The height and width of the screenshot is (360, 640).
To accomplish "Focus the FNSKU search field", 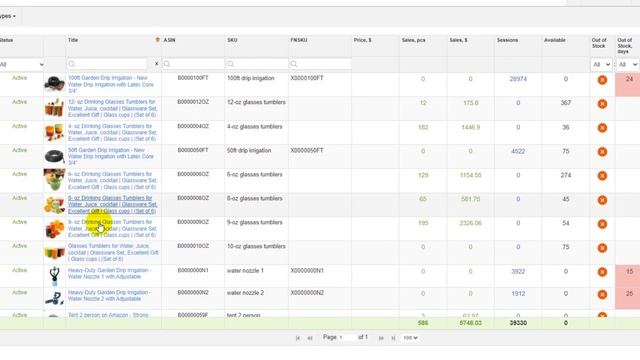I will pos(320,64).
